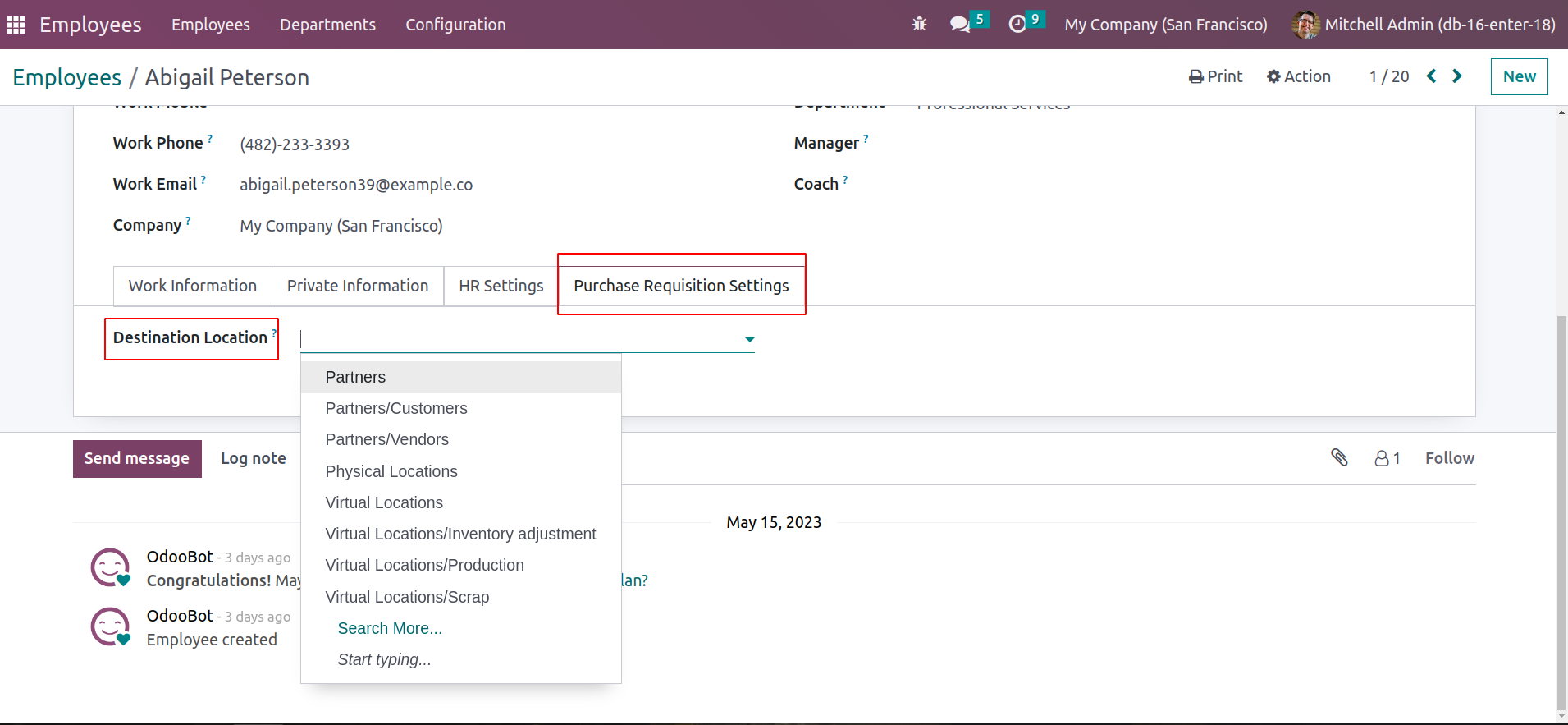The width and height of the screenshot is (1568, 725).
Task: Open the Action dropdown menu
Action: 1298,76
